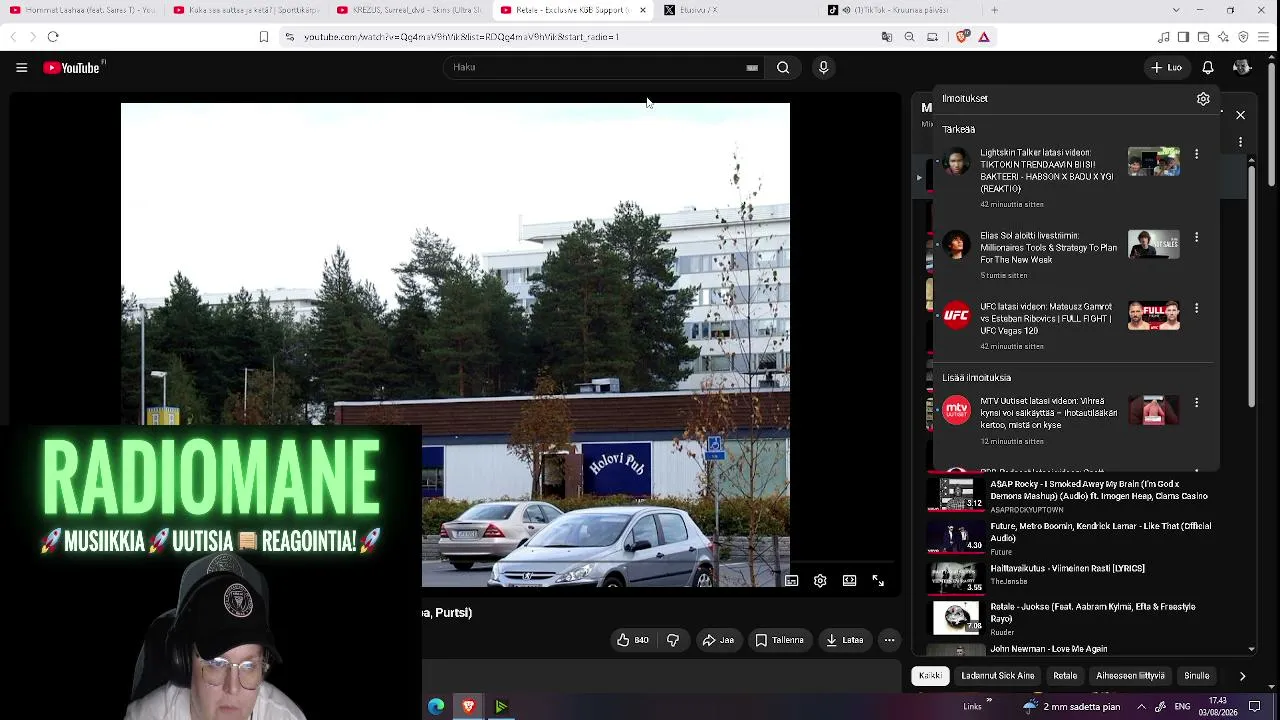Switch to the KREZUS Surreal_dvd tab

click(x=409, y=10)
